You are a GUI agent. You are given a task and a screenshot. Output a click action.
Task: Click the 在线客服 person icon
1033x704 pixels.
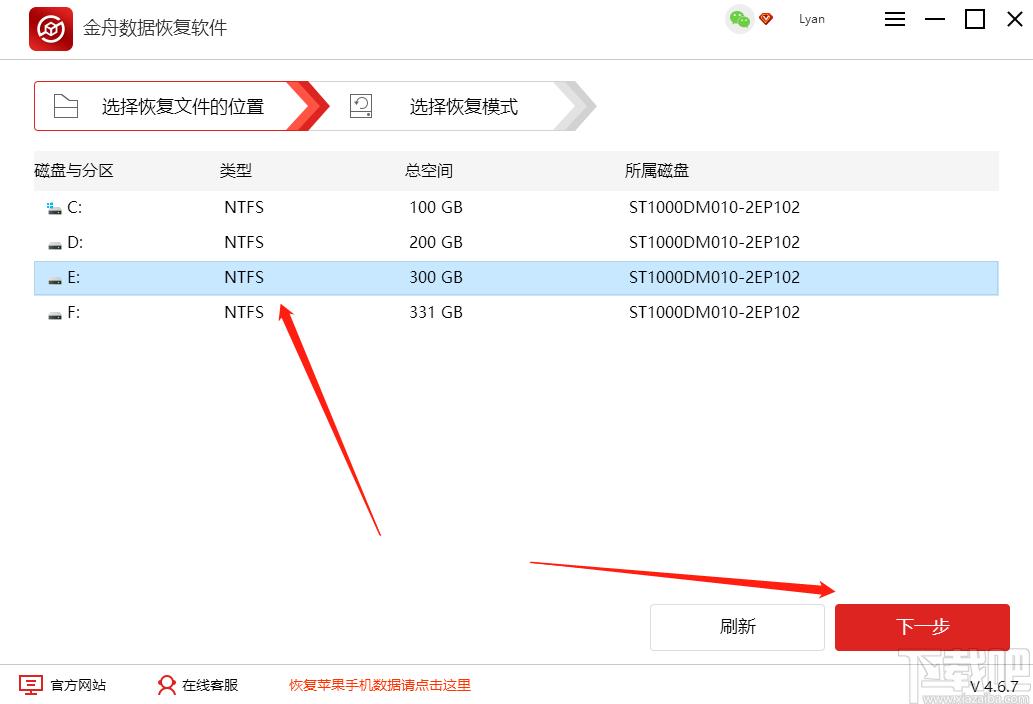[167, 685]
